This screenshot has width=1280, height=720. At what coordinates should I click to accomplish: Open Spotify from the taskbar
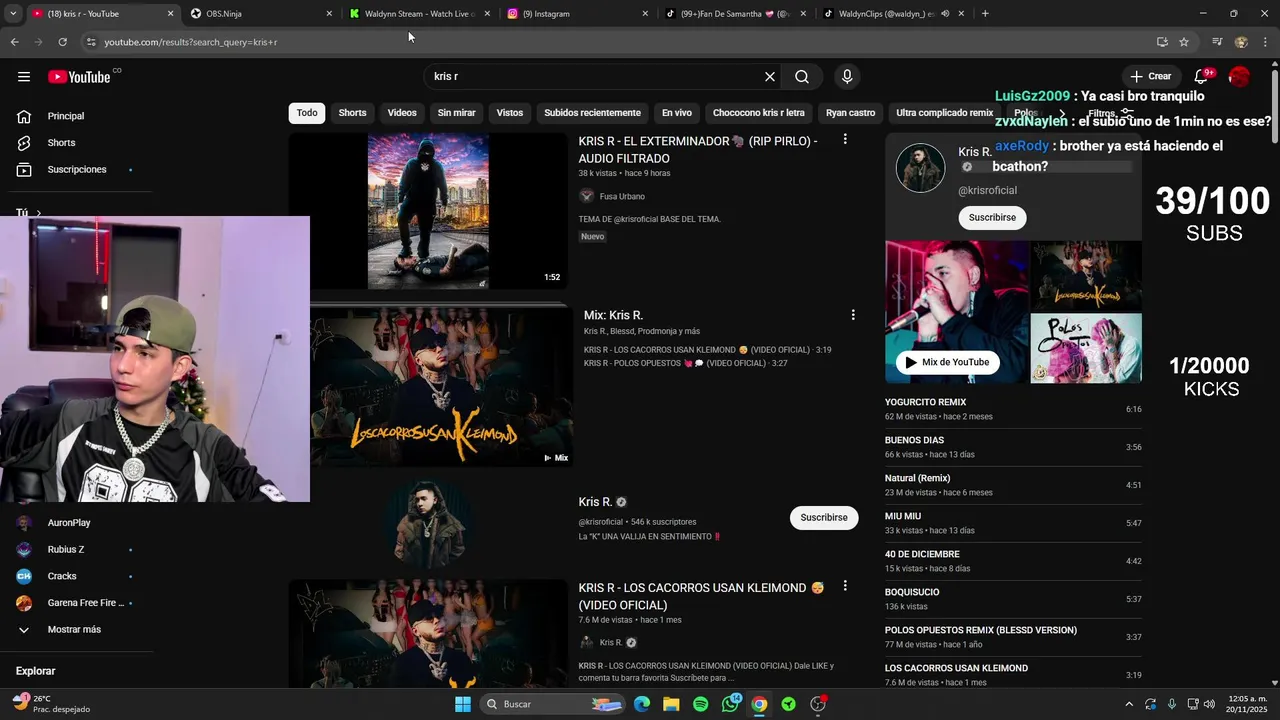701,704
